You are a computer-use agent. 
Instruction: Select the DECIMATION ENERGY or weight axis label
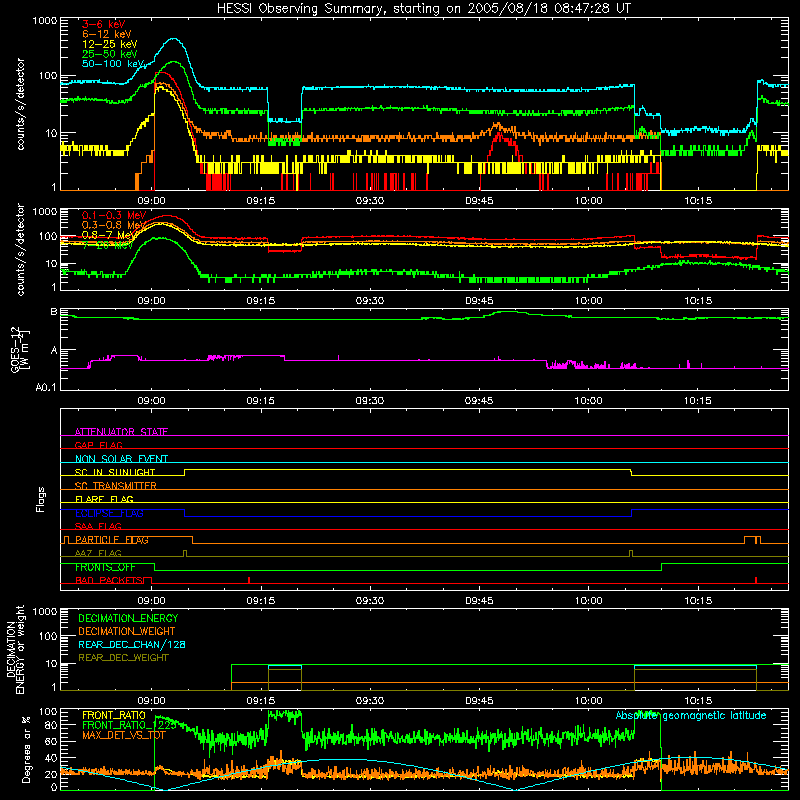(15, 649)
